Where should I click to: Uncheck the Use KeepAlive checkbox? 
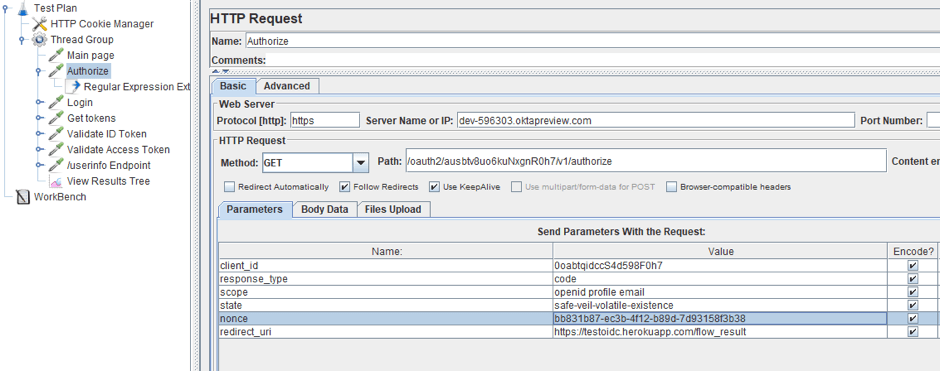tap(434, 186)
